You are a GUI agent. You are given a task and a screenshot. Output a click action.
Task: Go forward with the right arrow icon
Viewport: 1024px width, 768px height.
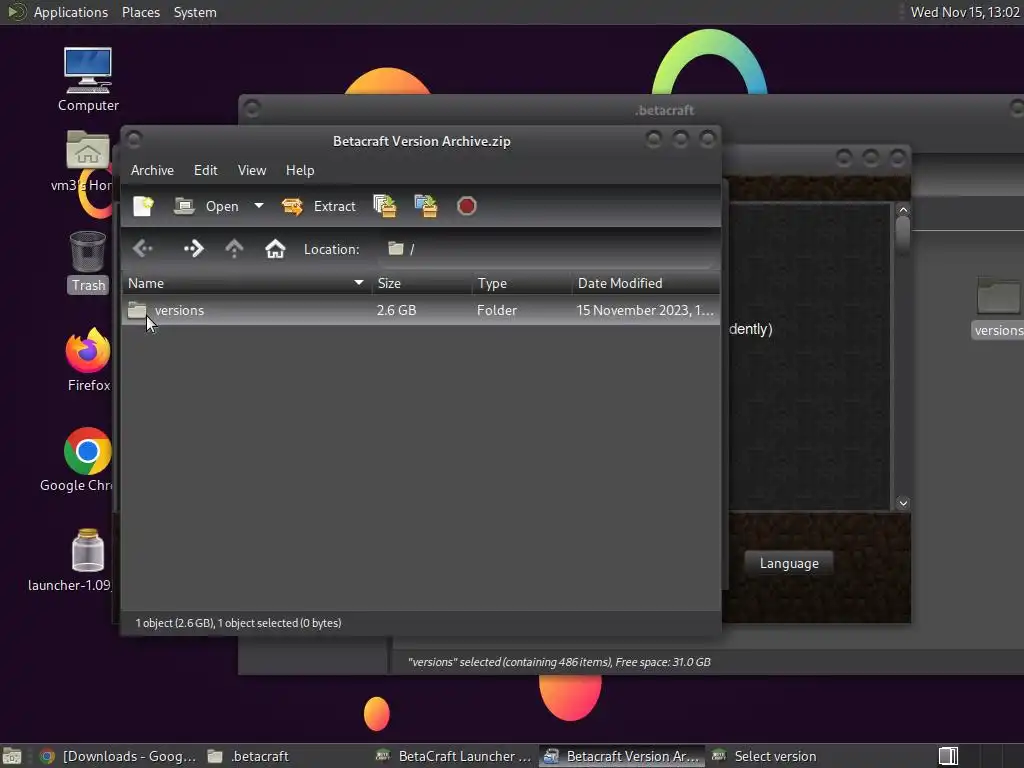tap(193, 249)
